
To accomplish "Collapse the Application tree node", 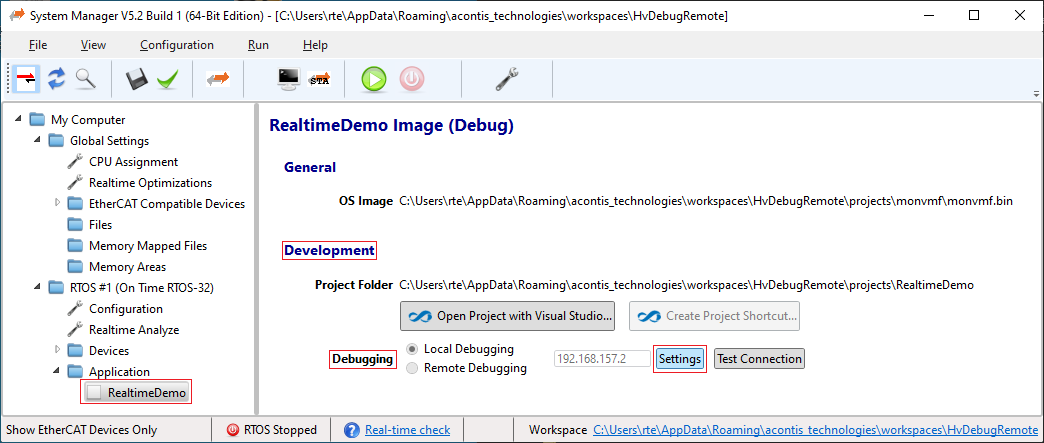I will (x=57, y=372).
